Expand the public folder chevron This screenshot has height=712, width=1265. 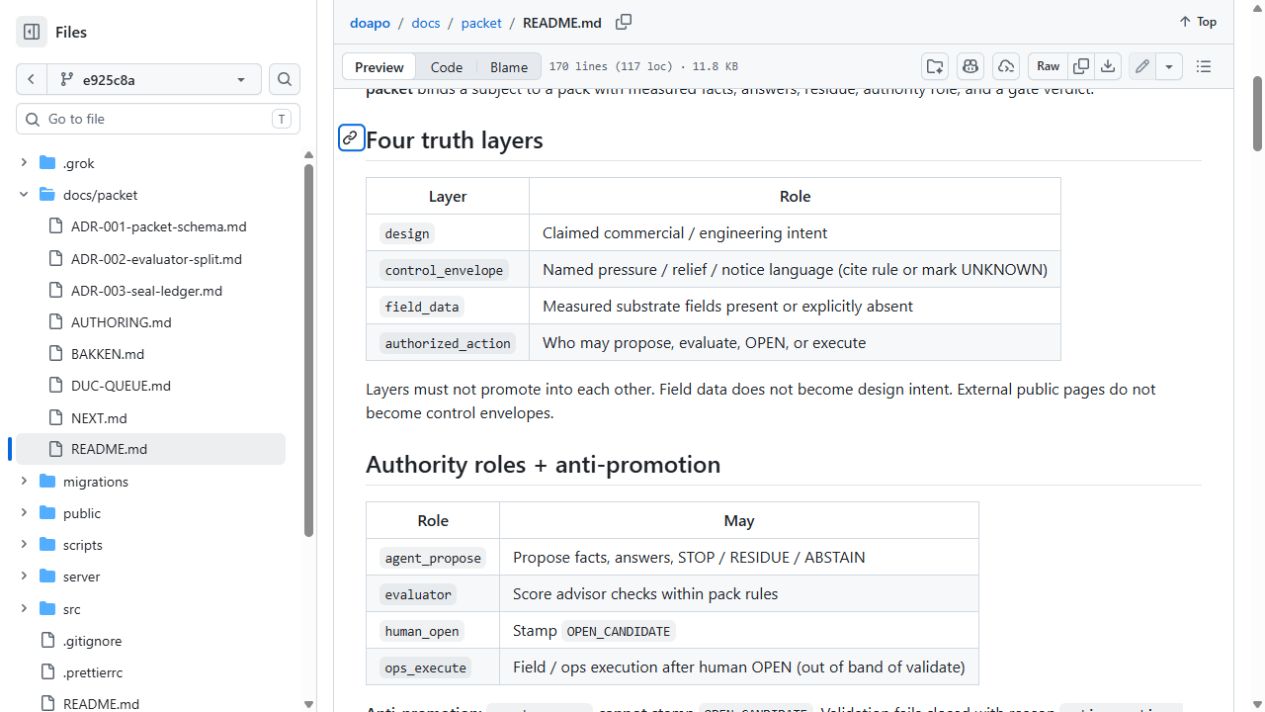[x=24, y=513]
